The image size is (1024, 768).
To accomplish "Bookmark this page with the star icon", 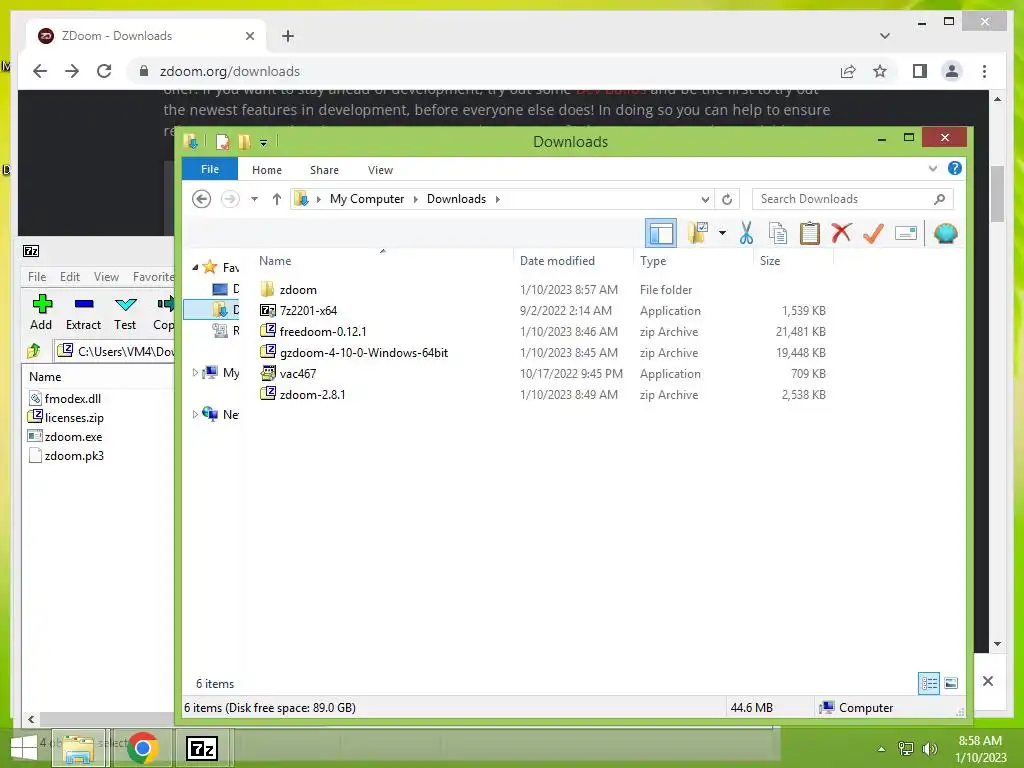I will pos(880,71).
